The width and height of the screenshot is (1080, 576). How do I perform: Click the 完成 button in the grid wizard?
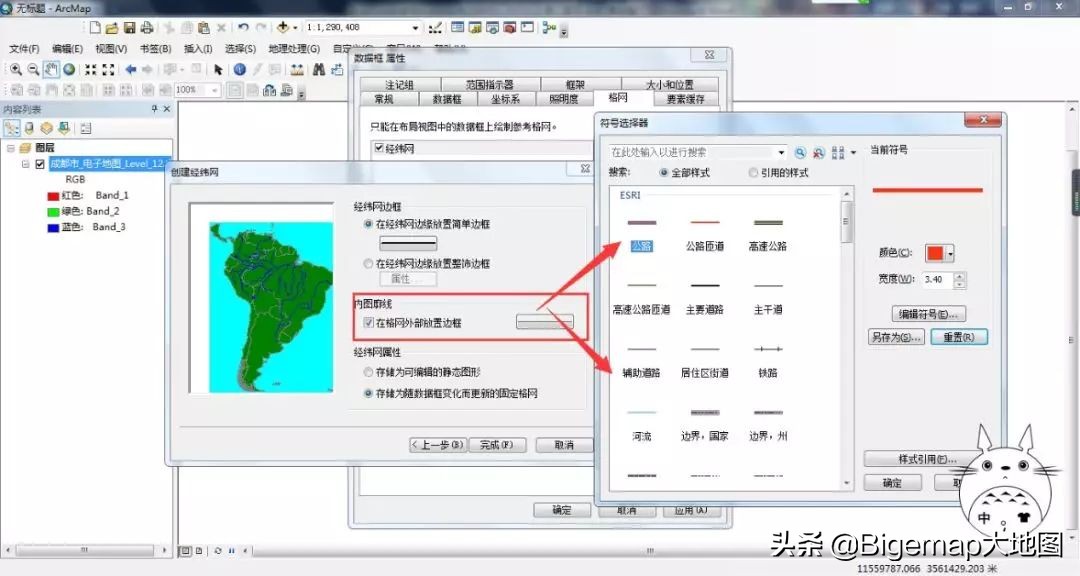click(497, 445)
